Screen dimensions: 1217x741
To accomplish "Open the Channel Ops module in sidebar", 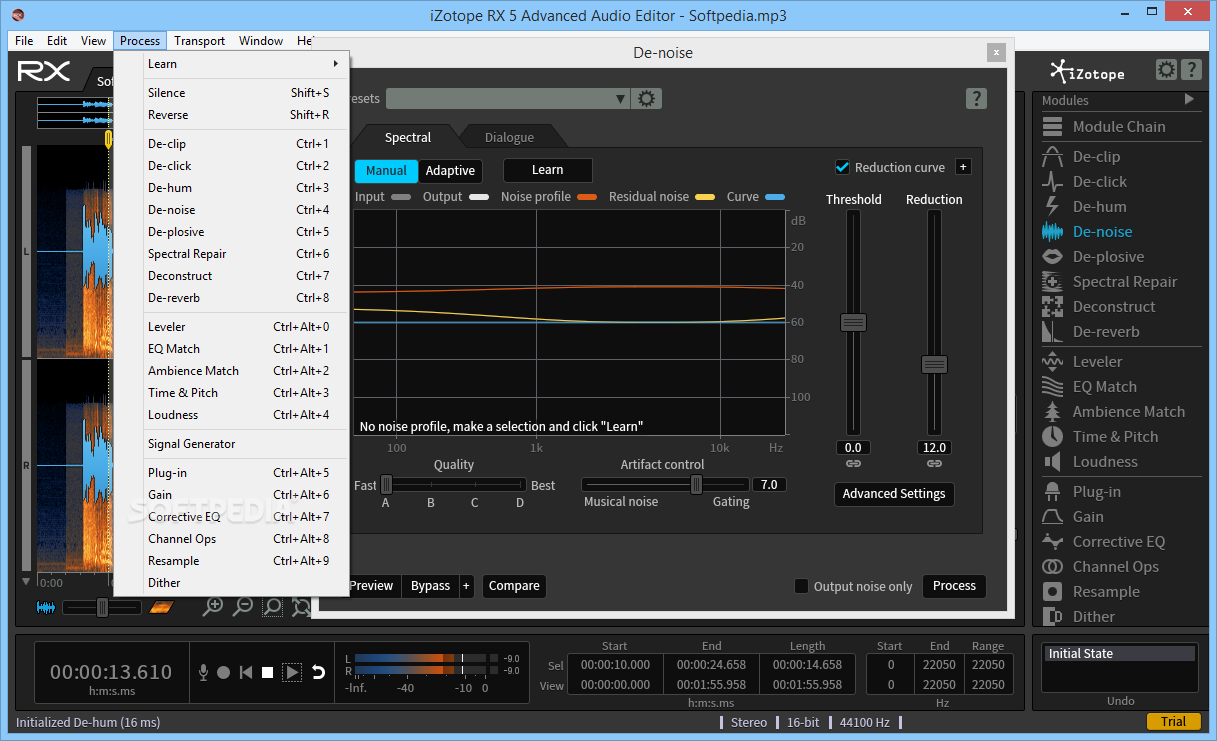I will click(1100, 567).
